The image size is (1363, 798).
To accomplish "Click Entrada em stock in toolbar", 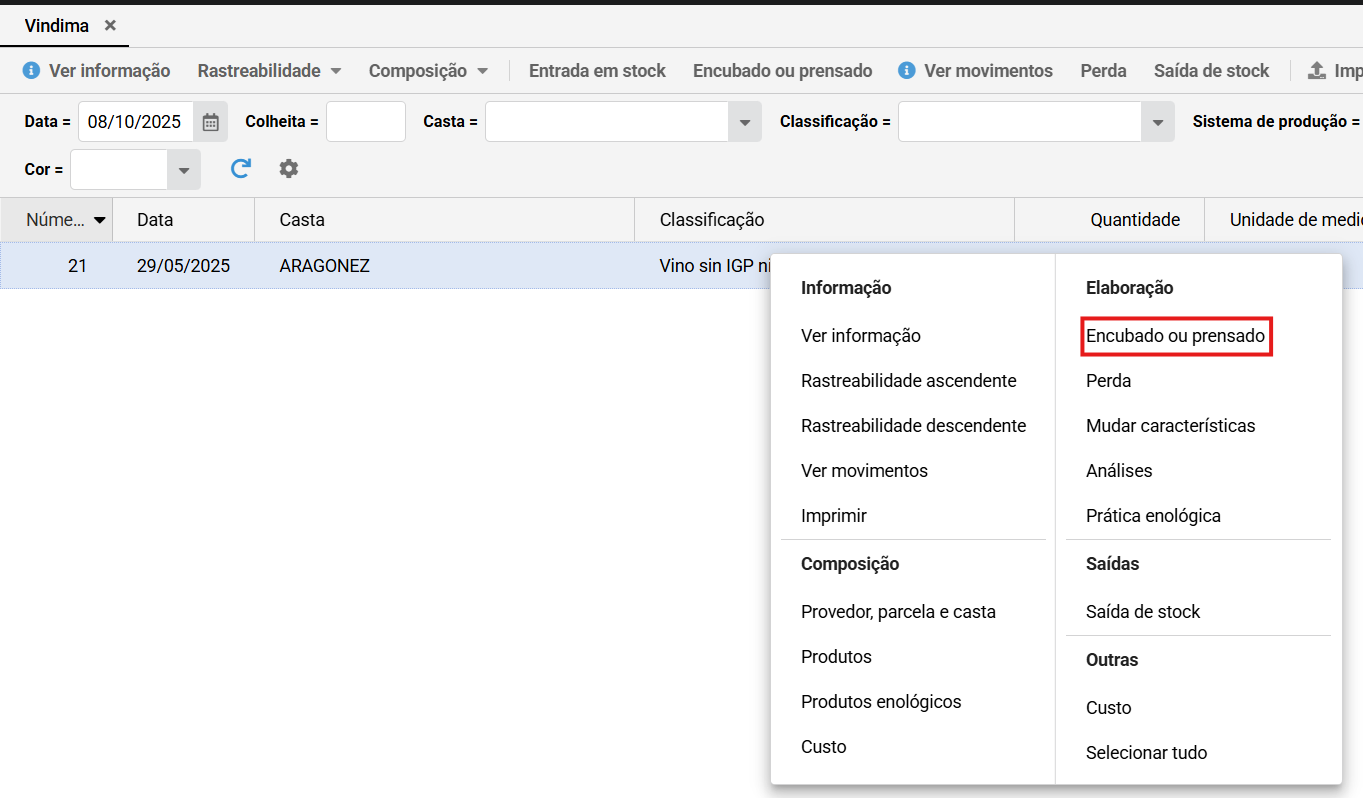I will click(x=597, y=71).
